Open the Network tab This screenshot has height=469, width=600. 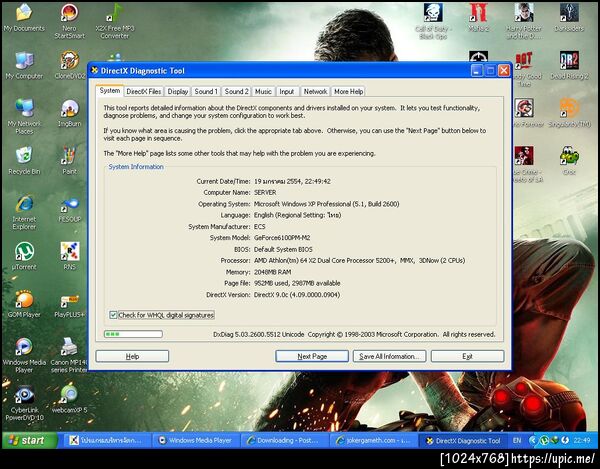tap(315, 91)
